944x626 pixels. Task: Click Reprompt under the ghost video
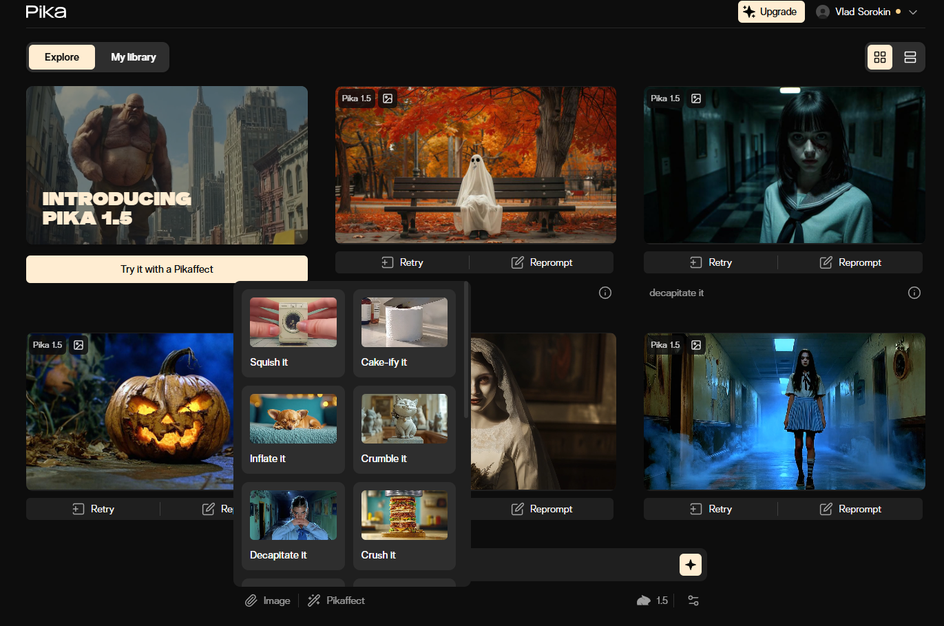pyautogui.click(x=542, y=262)
